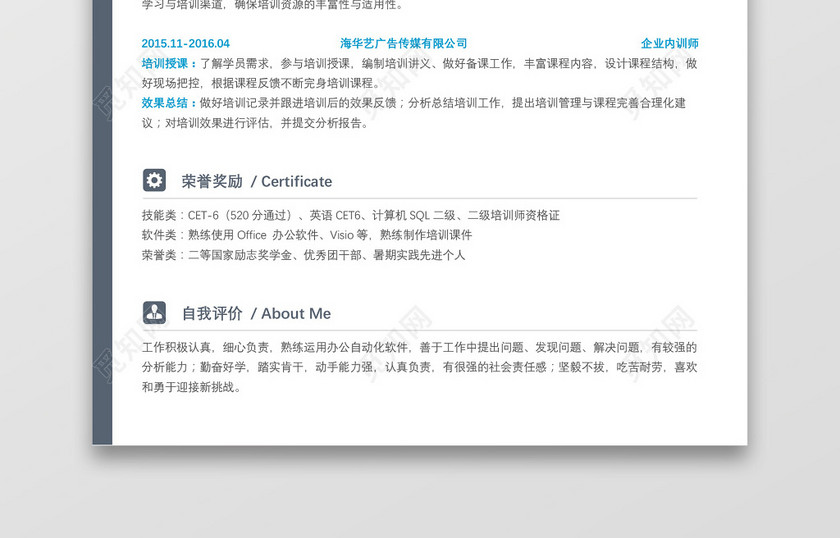This screenshot has width=840, height=538.
Task: Select the date range 2015.11-2016.04
Action: click(185, 43)
